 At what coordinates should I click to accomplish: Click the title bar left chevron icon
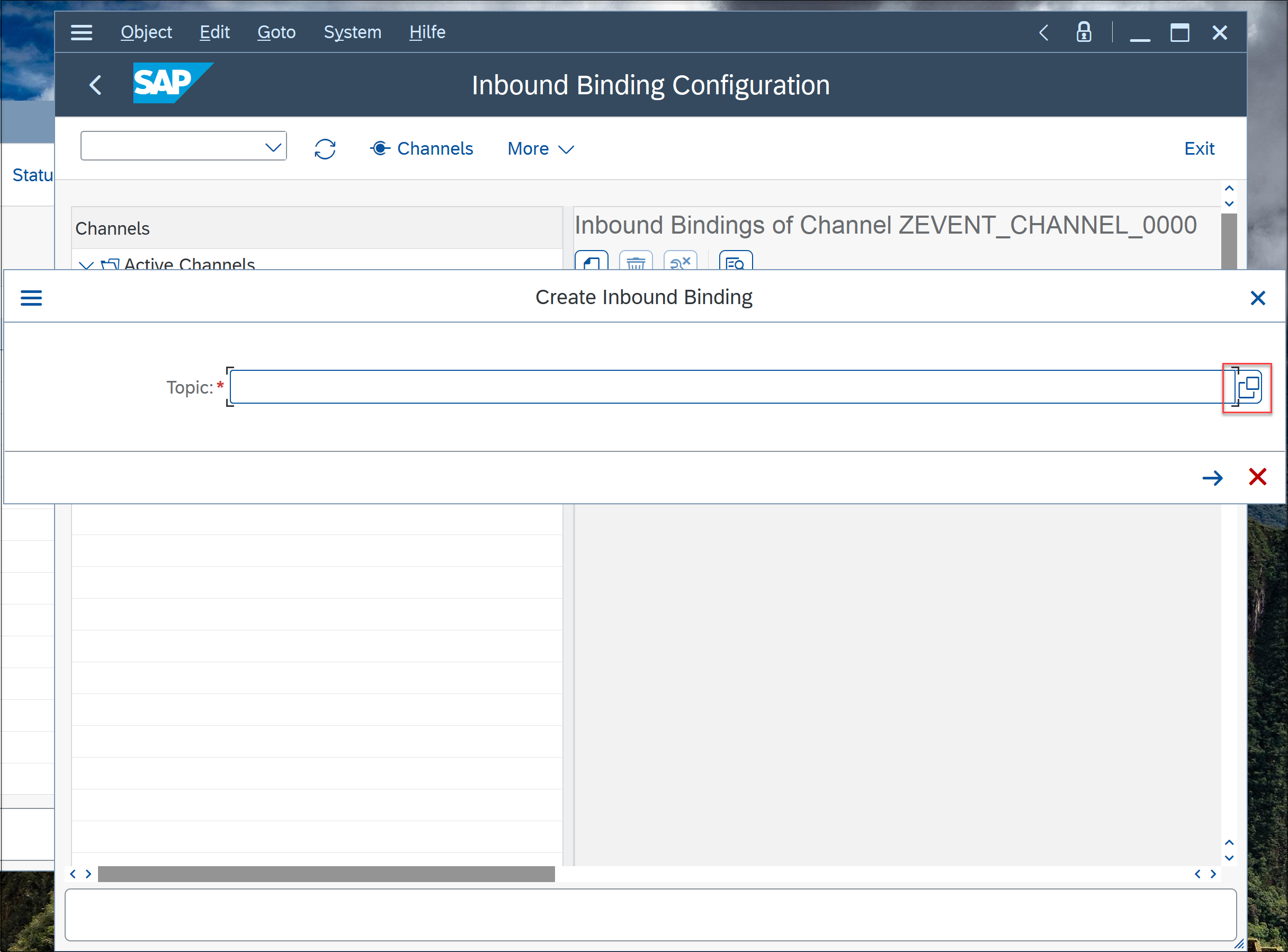[1044, 32]
